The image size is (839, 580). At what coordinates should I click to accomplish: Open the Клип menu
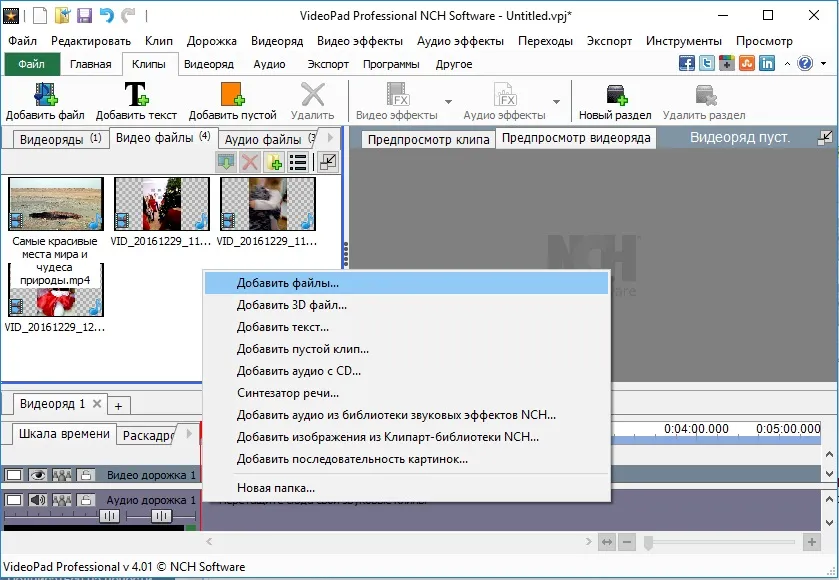point(158,41)
